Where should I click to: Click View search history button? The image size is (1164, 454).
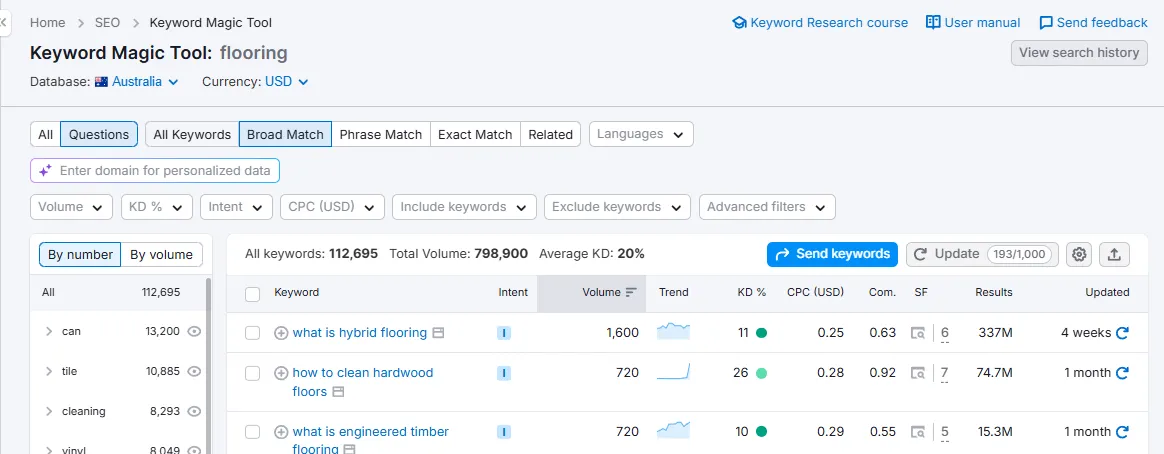coord(1079,53)
